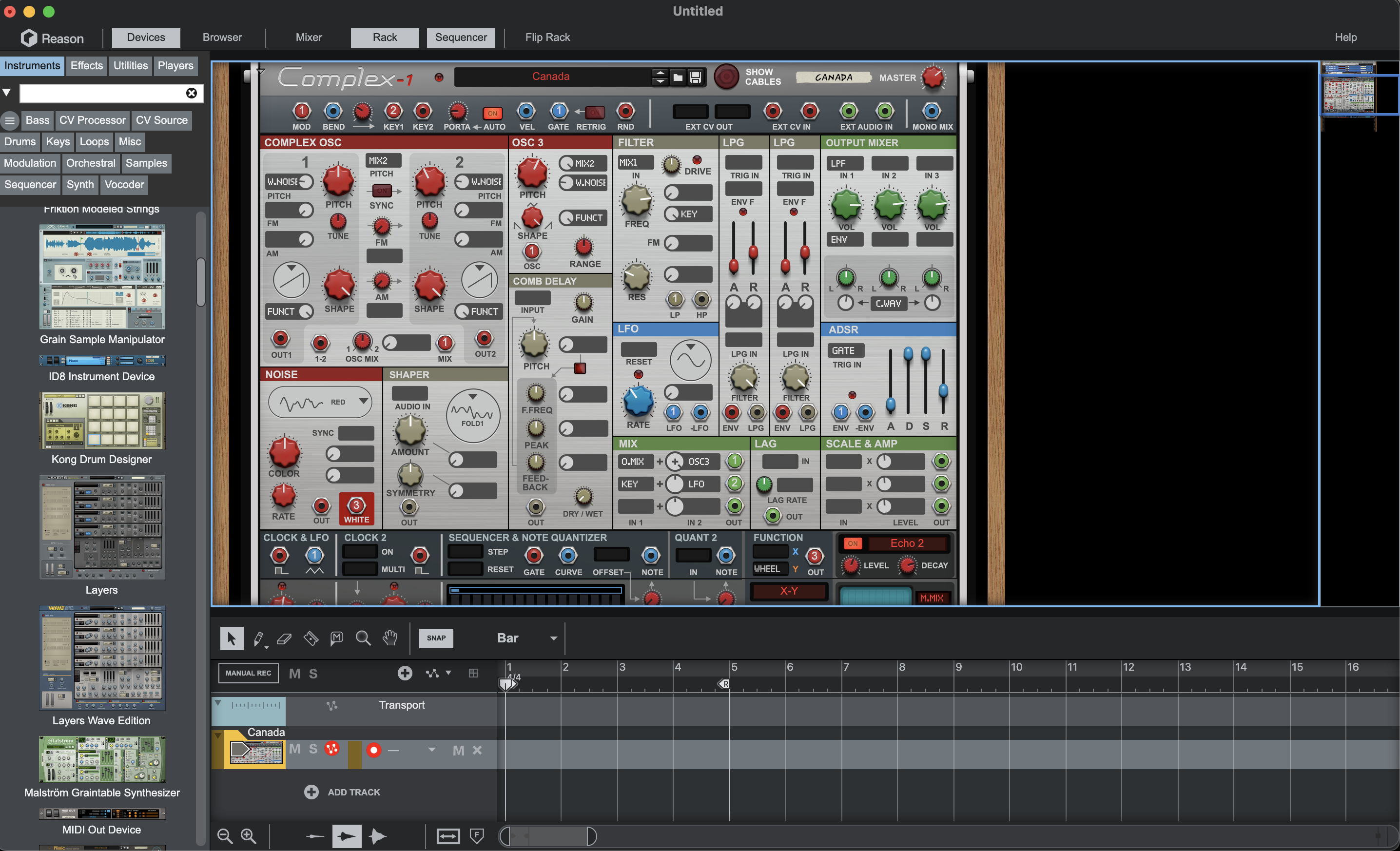The image size is (1400, 851).
Task: Select the Mute tool
Action: click(337, 638)
